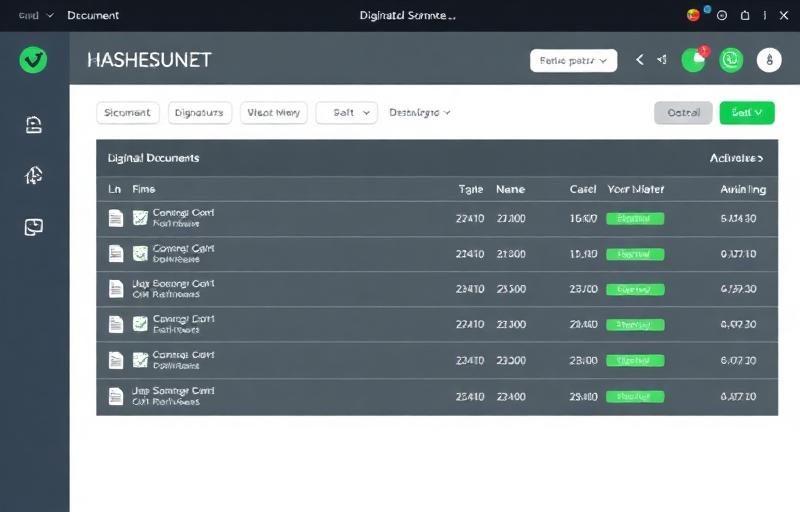Click the document icon in the 21800 row
The image size is (800, 512).
click(116, 253)
